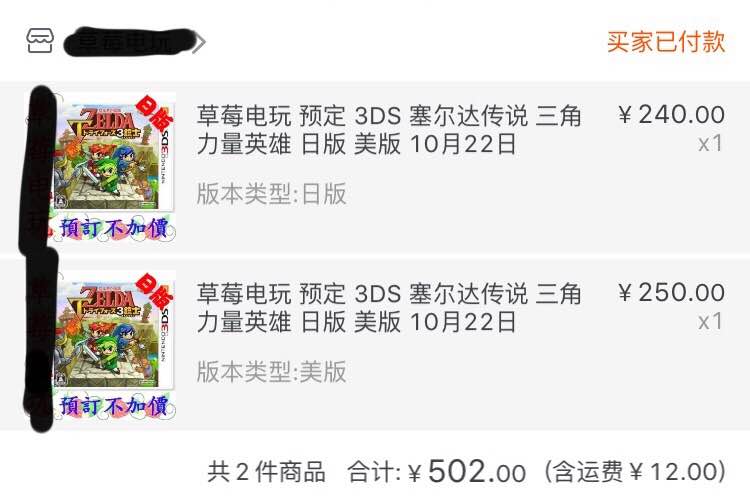The image size is (750, 504).
Task: Tap the 共2件商品 item count text
Action: coord(266,472)
